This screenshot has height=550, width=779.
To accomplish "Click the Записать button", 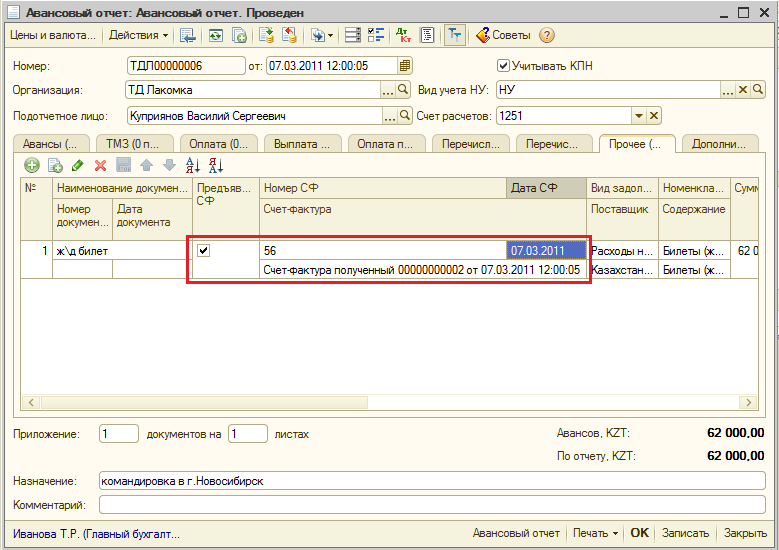I will (x=685, y=533).
